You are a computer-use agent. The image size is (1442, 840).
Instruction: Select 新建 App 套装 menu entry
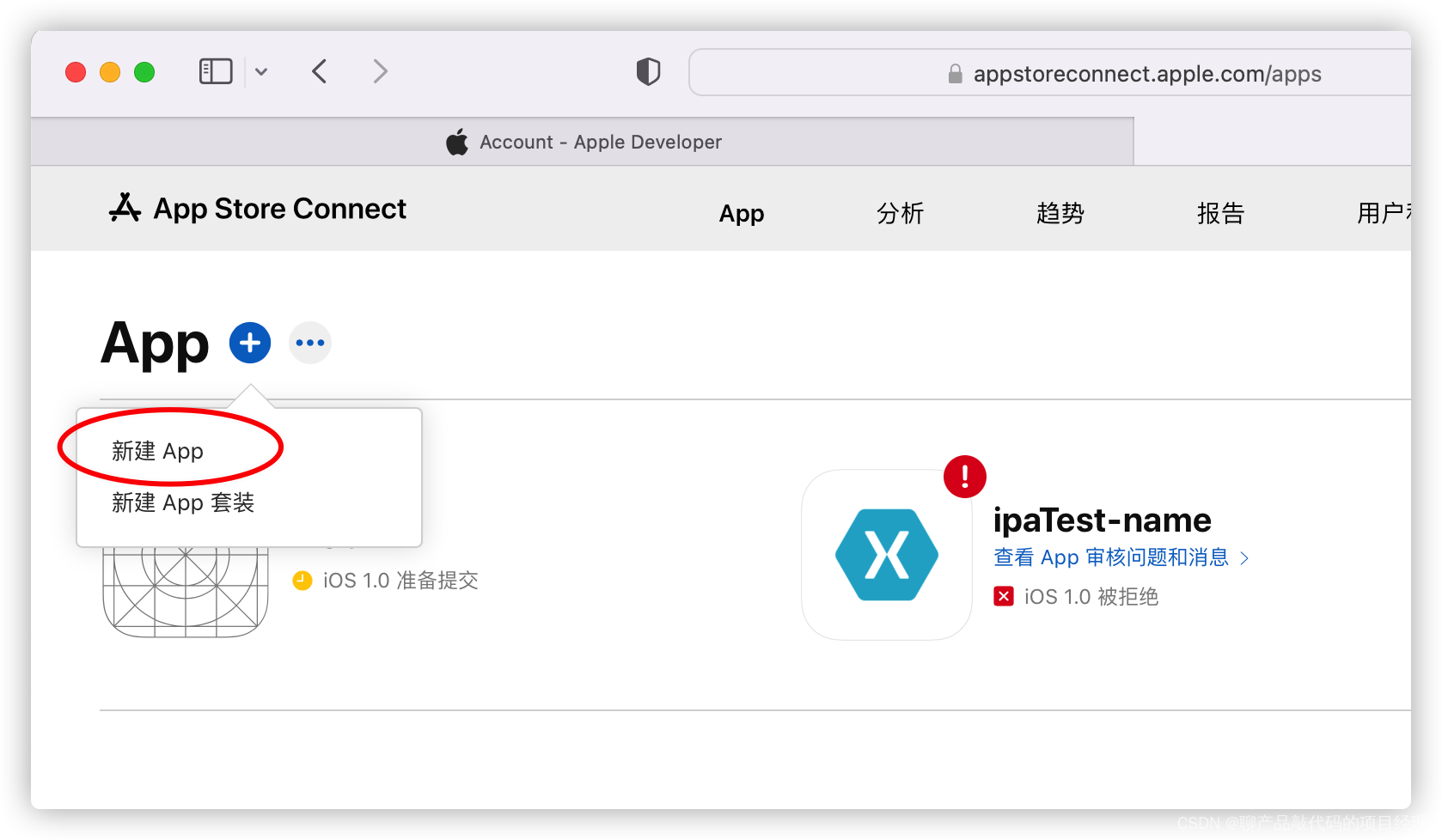click(x=183, y=502)
